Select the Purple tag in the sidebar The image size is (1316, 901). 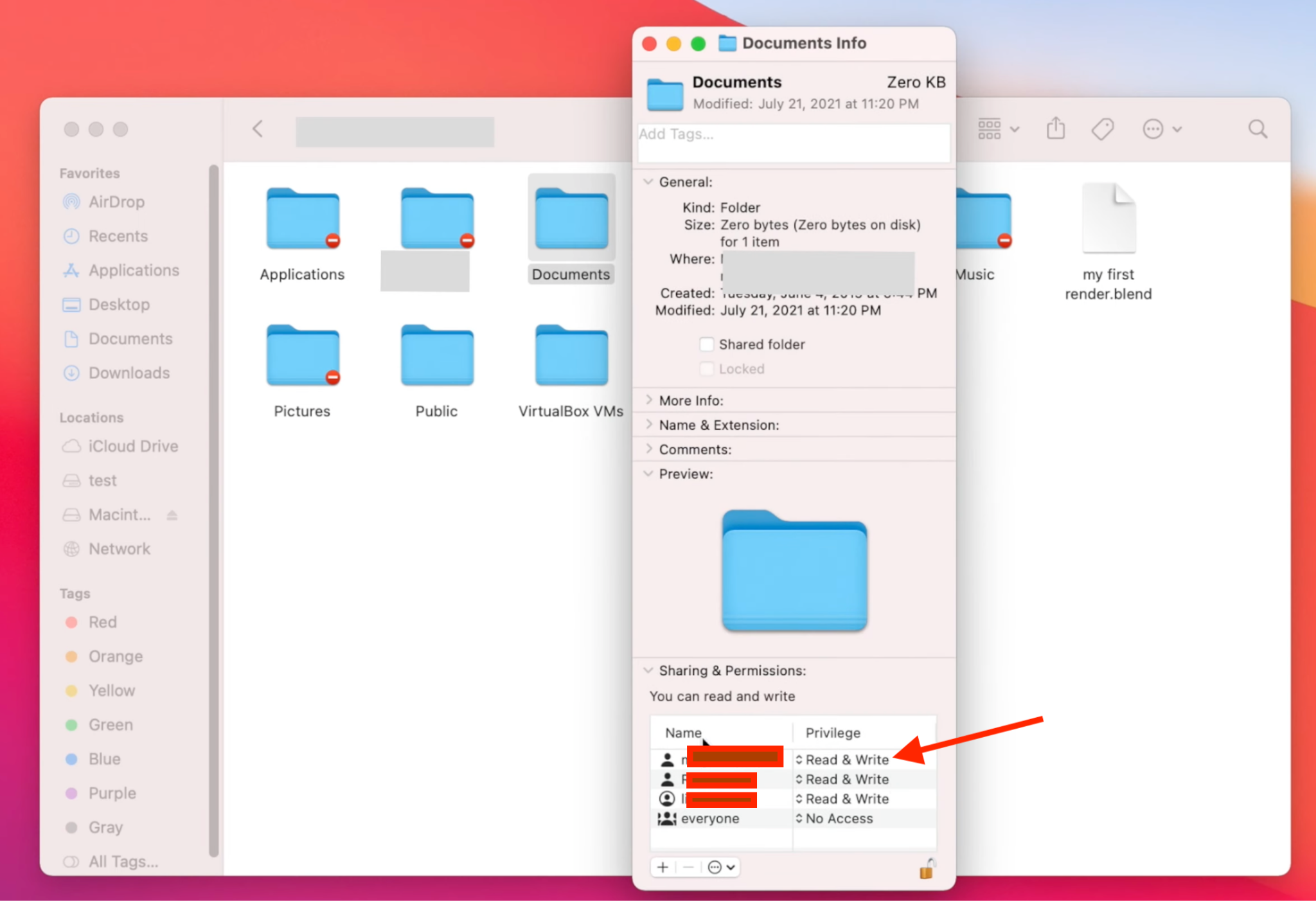(x=112, y=792)
